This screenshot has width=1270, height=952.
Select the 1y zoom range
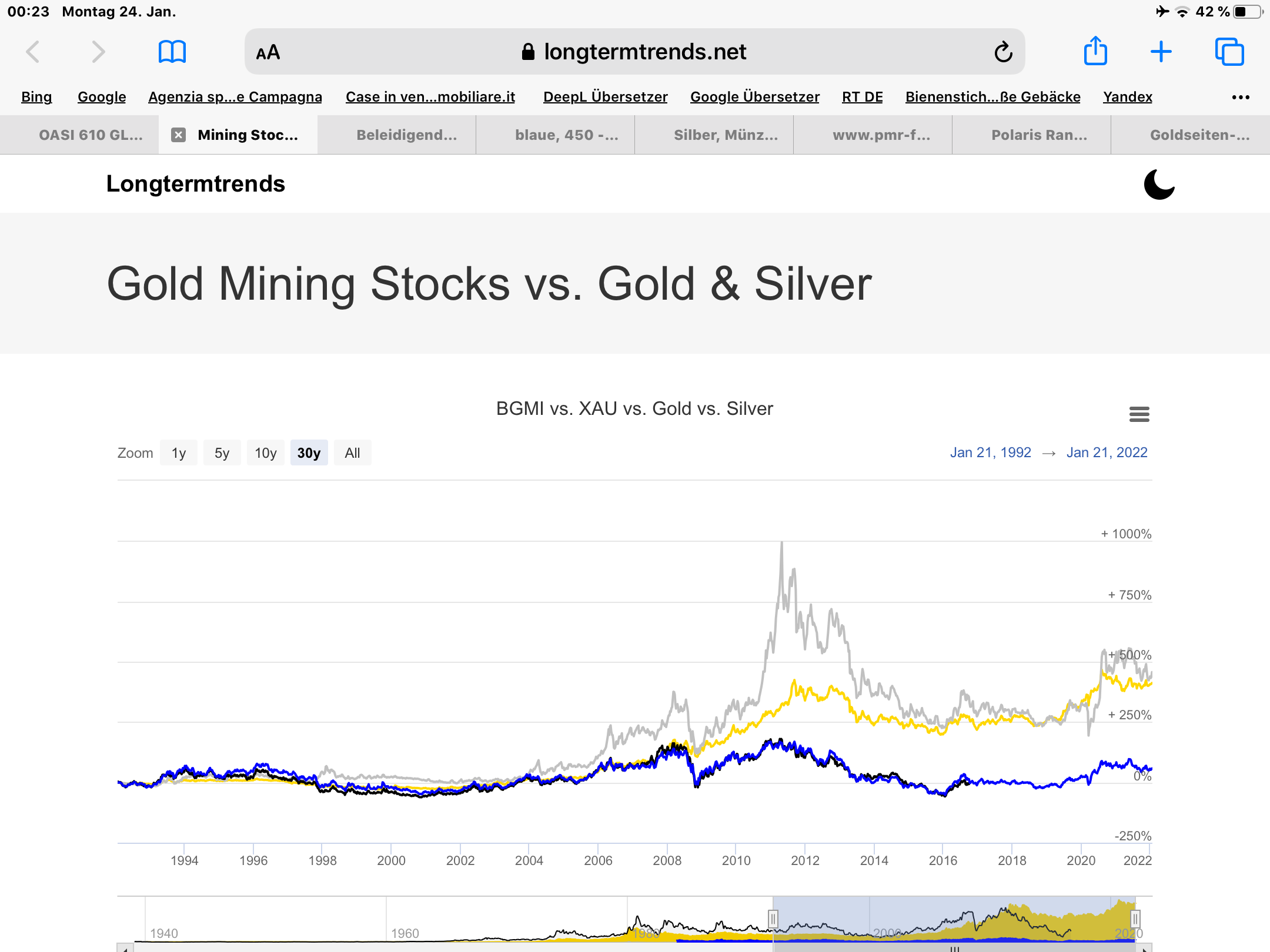pos(179,453)
